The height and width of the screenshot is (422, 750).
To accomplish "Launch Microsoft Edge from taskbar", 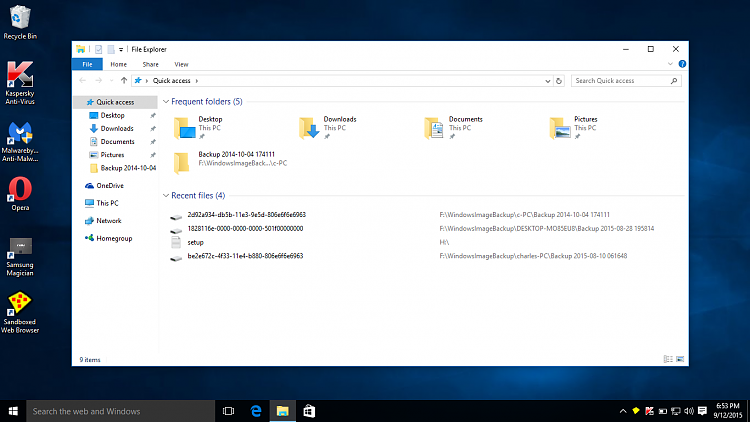I will point(256,411).
